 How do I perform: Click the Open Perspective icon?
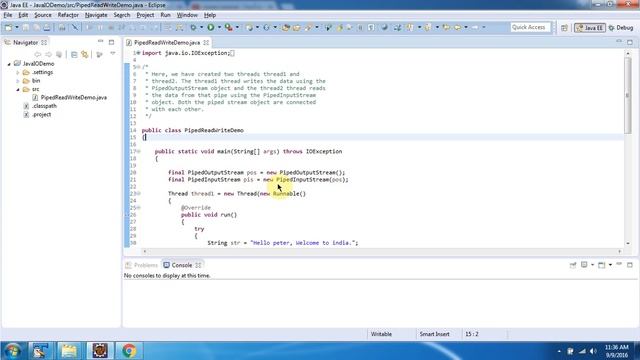pyautogui.click(x=564, y=28)
